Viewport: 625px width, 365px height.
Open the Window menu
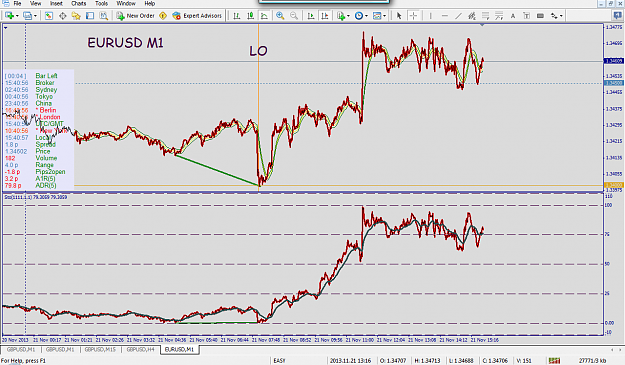[x=126, y=3]
